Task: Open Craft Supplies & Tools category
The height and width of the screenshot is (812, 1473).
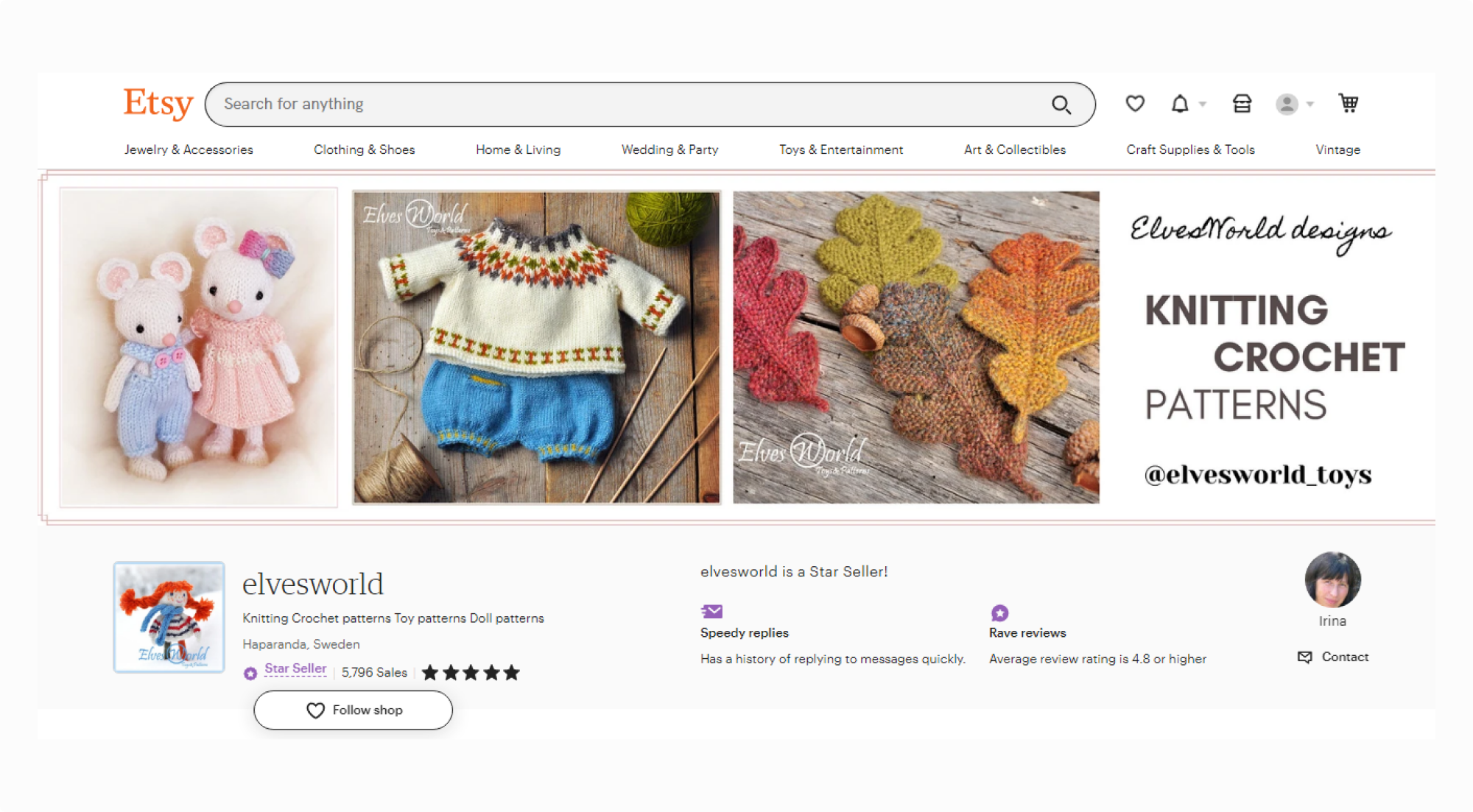Action: click(1190, 149)
